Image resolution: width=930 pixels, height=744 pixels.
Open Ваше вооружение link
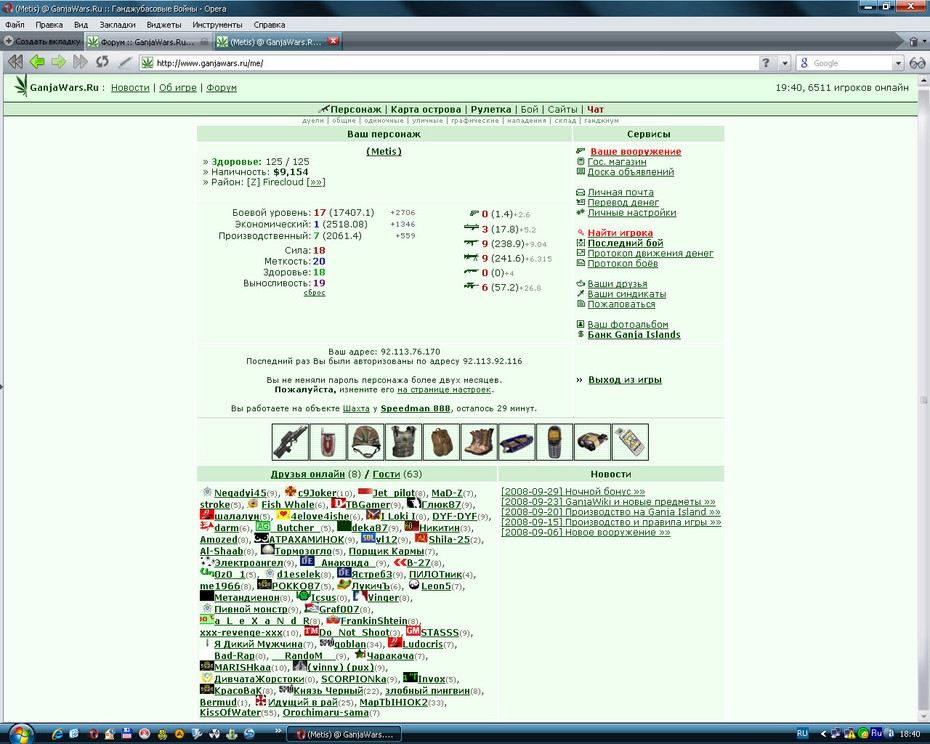pos(635,151)
